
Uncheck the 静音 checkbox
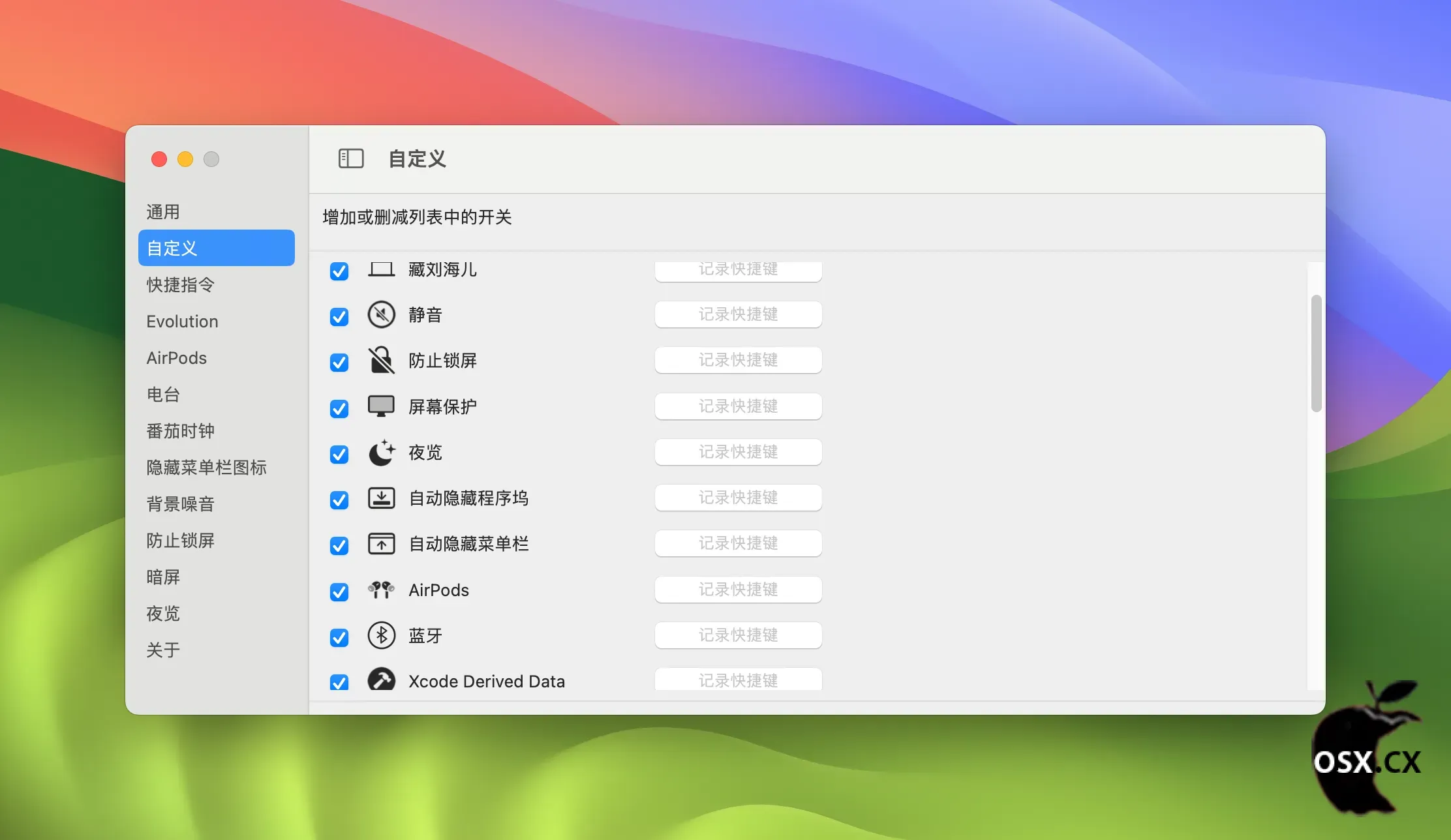339,317
